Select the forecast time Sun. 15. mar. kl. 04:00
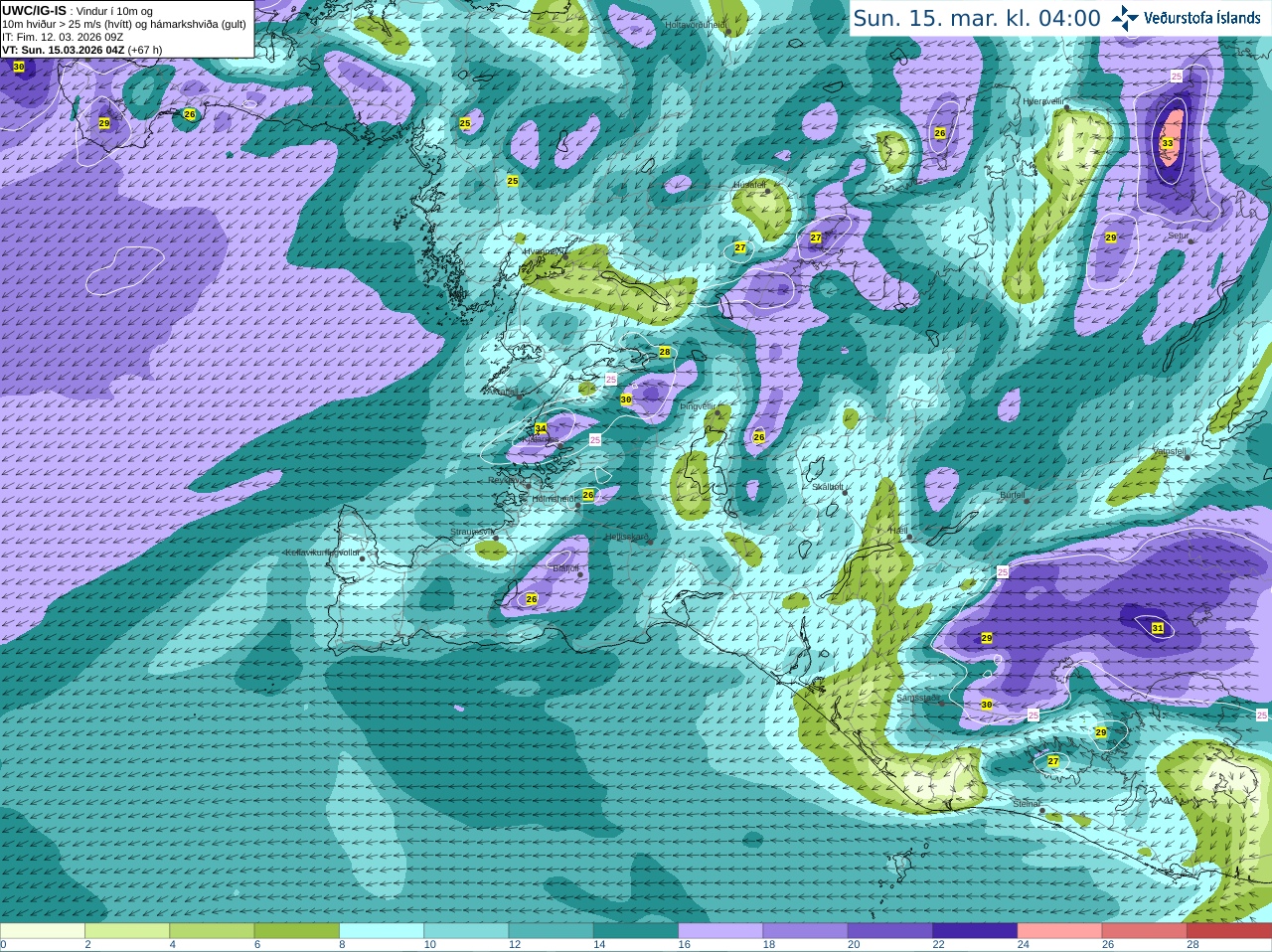Viewport: 1272px width, 952px height. (x=977, y=18)
